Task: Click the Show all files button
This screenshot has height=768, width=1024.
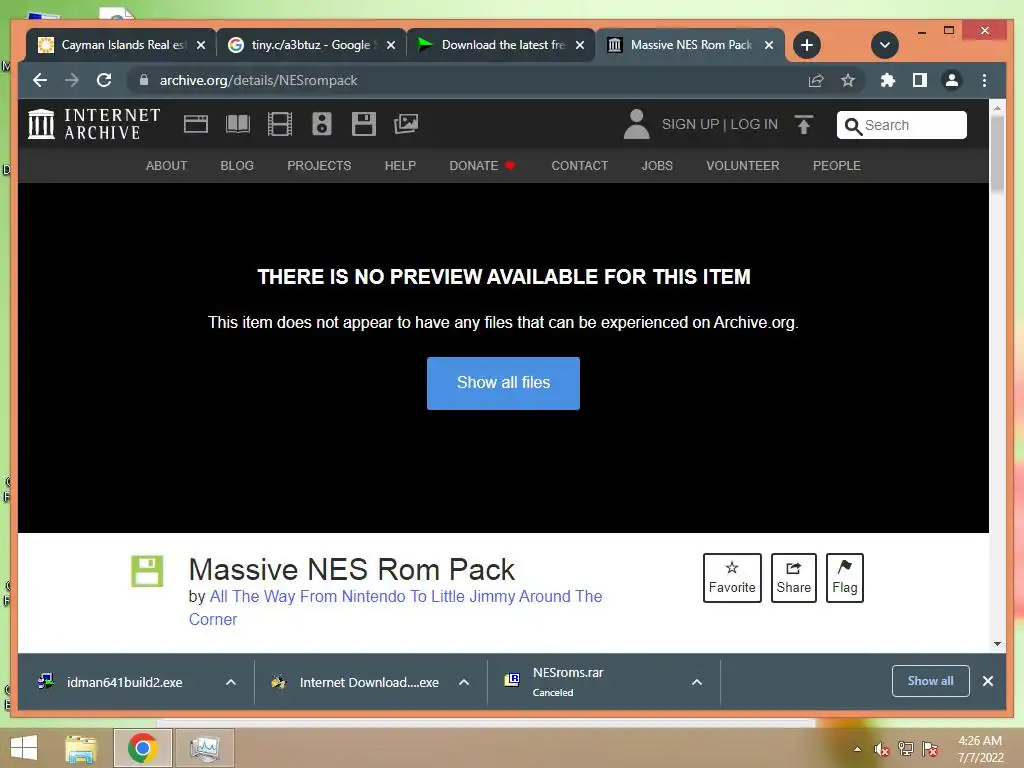Action: pyautogui.click(x=504, y=383)
